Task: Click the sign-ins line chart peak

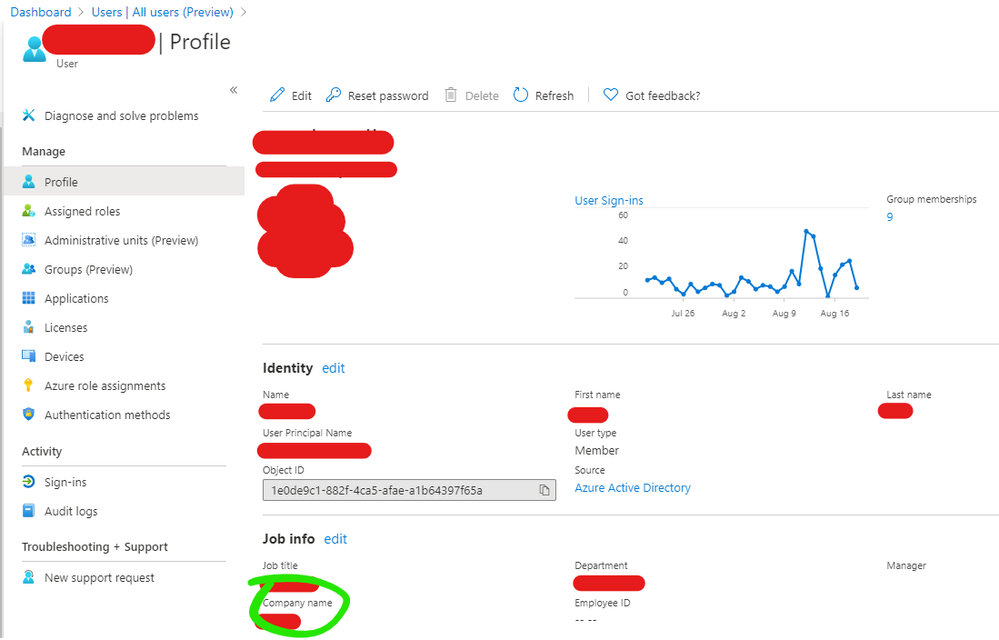Action: click(x=807, y=231)
